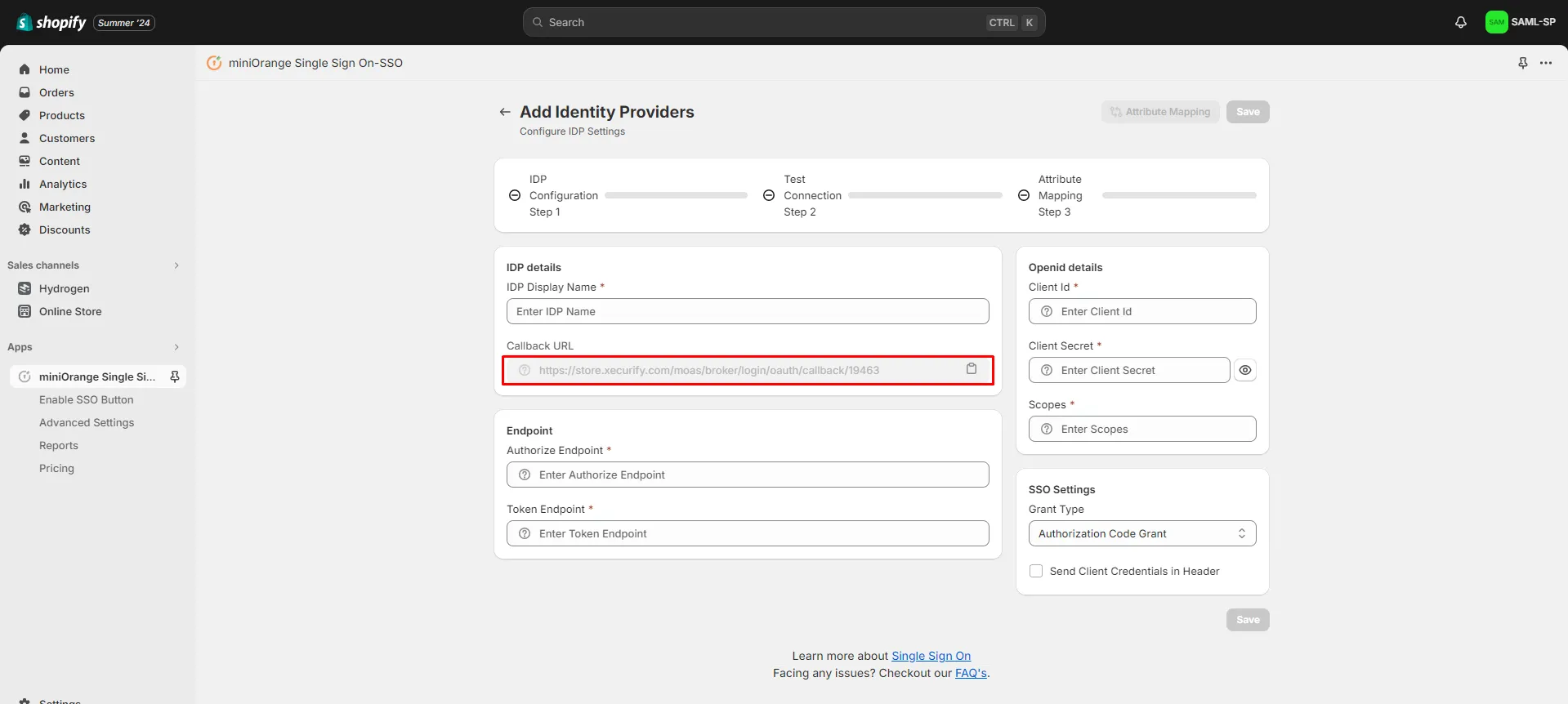Show the Client Secret with eye icon
1568x704 pixels.
[x=1244, y=370]
